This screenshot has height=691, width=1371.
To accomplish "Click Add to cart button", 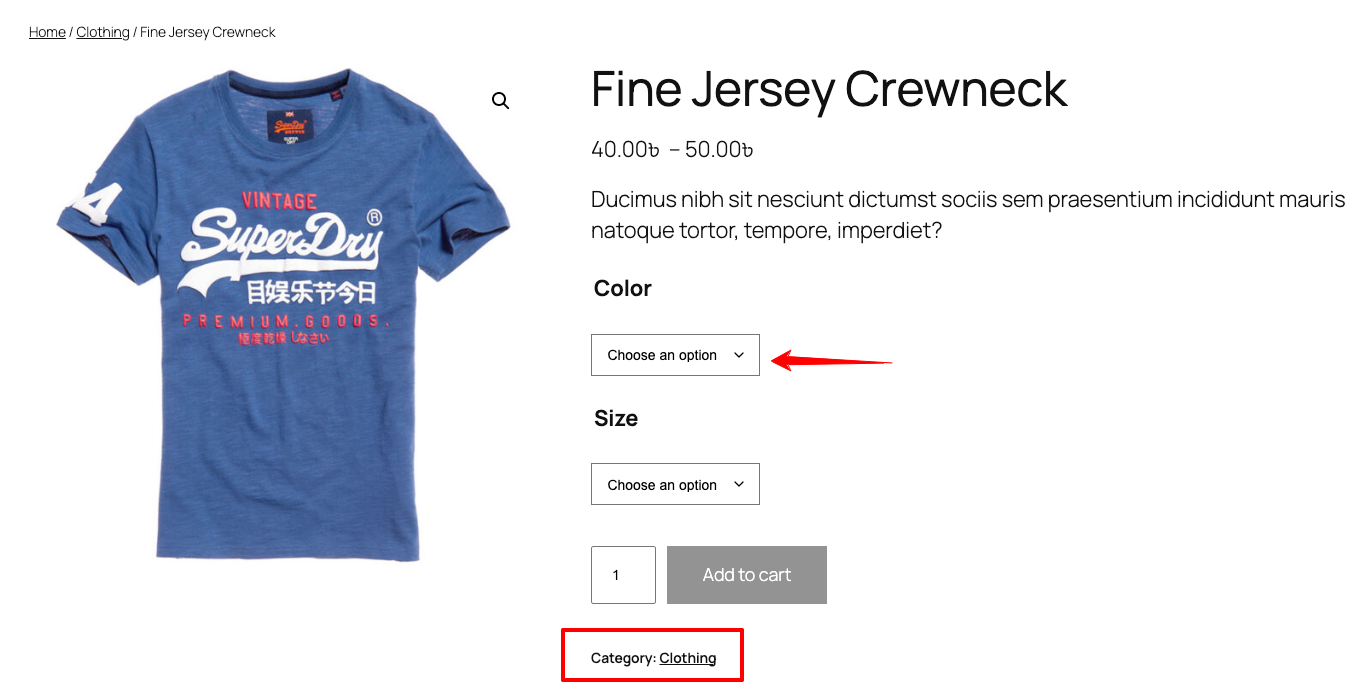I will pyautogui.click(x=746, y=574).
